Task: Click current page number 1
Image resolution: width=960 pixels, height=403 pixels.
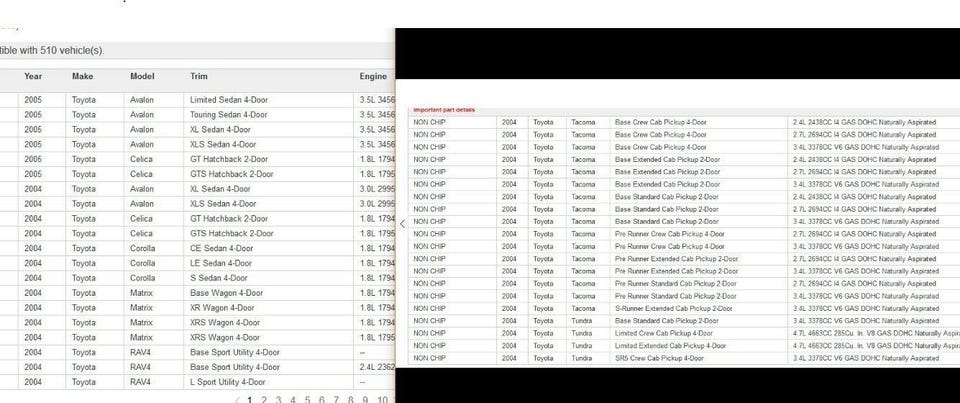Action: (250, 400)
